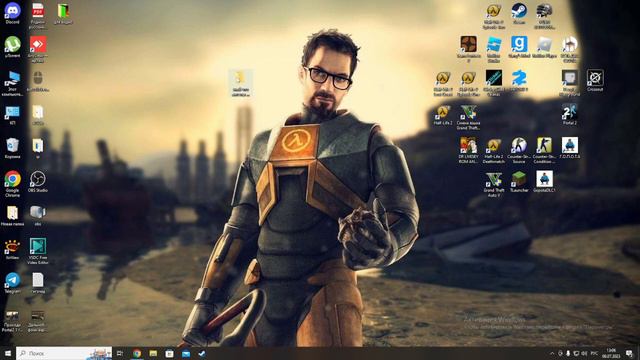This screenshot has width=640, height=360.
Task: Open Microsoft Store taskbar icon
Action: [x=169, y=353]
